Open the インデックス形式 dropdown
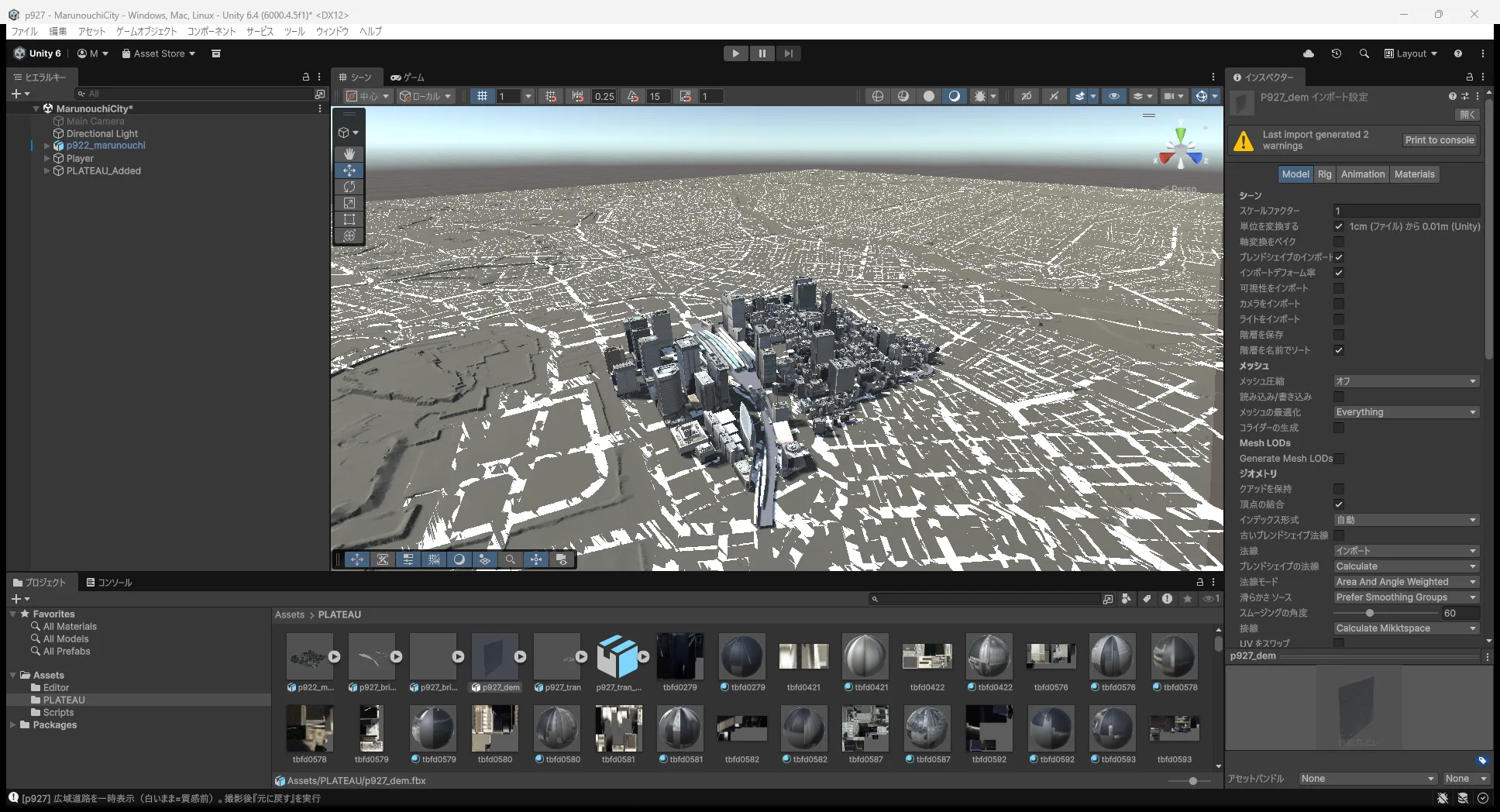 click(x=1406, y=520)
